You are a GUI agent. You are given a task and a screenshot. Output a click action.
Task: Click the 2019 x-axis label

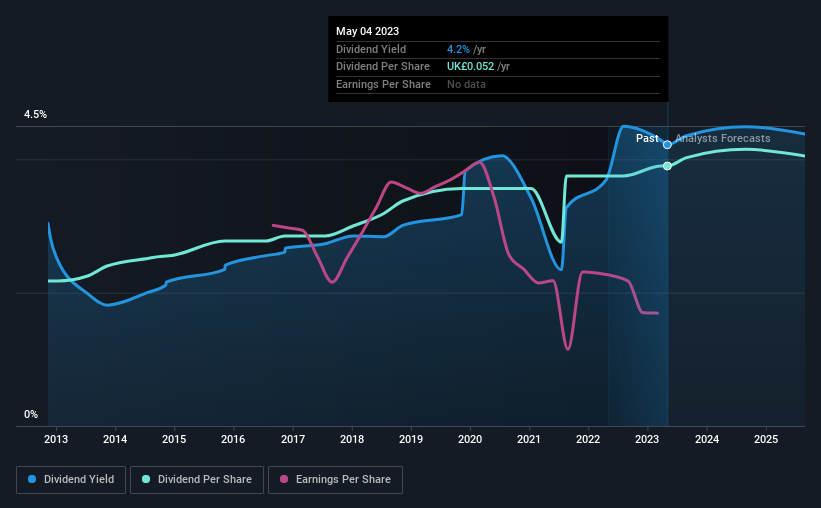tap(411, 439)
